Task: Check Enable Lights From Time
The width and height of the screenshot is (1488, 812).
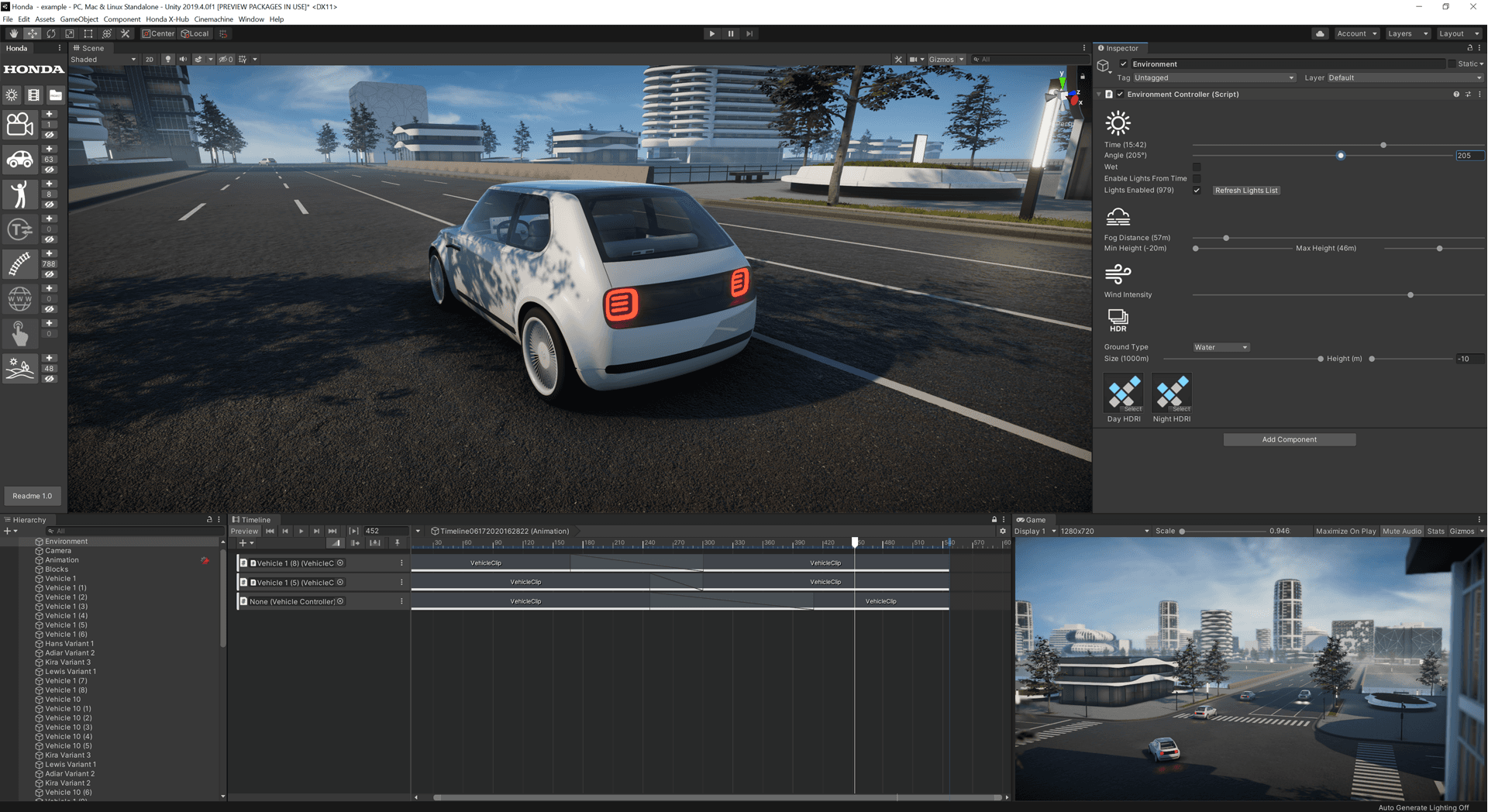Action: [x=1197, y=178]
